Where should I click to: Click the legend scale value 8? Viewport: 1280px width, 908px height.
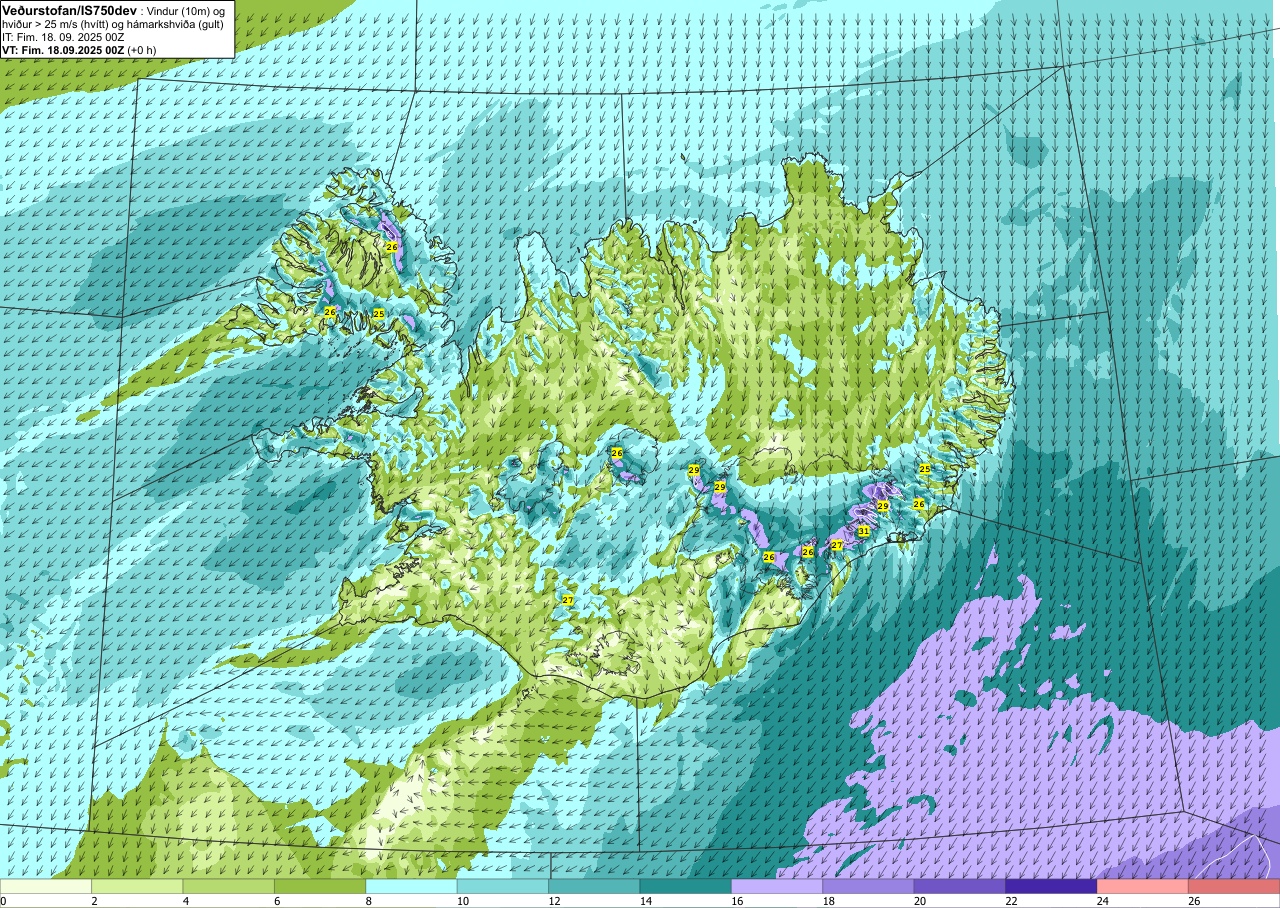click(369, 901)
